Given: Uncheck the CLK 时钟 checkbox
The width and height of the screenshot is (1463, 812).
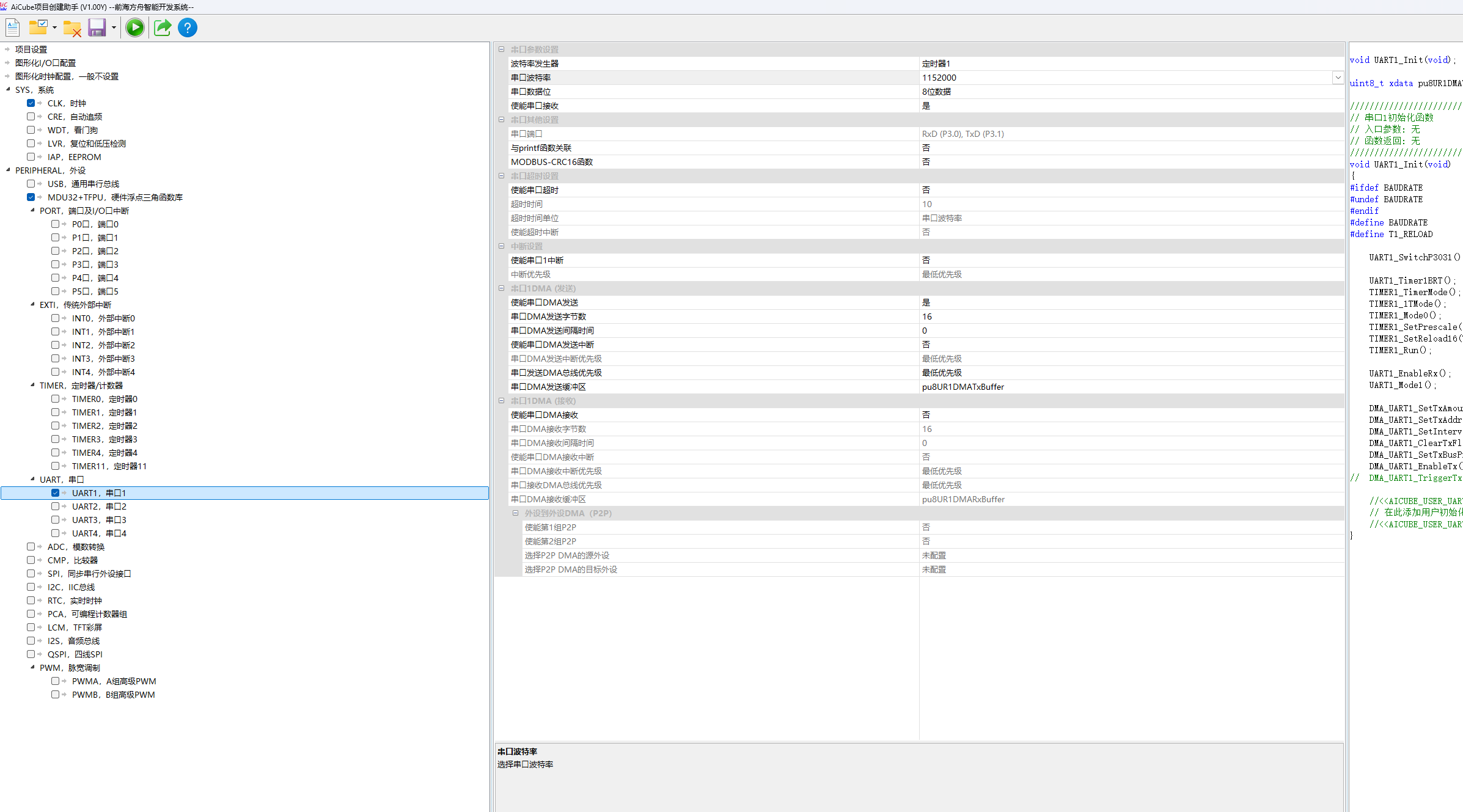Looking at the screenshot, I should [31, 103].
